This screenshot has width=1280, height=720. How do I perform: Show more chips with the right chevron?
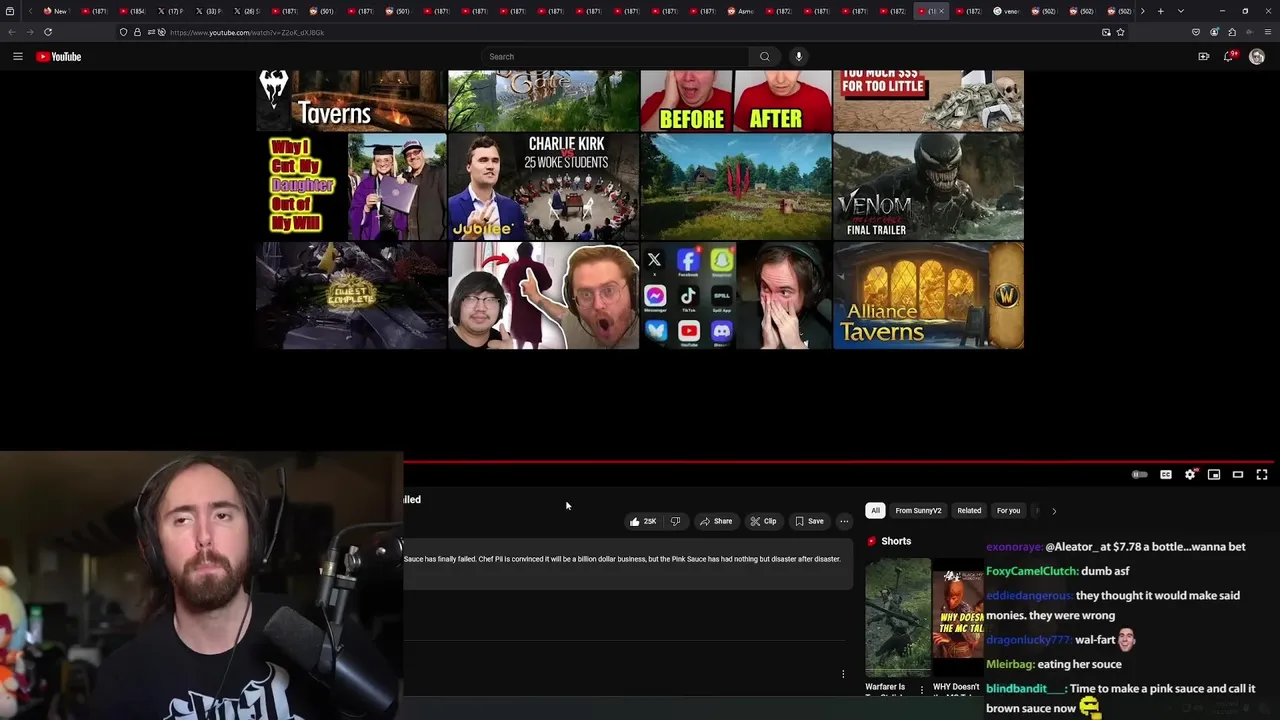click(1054, 511)
